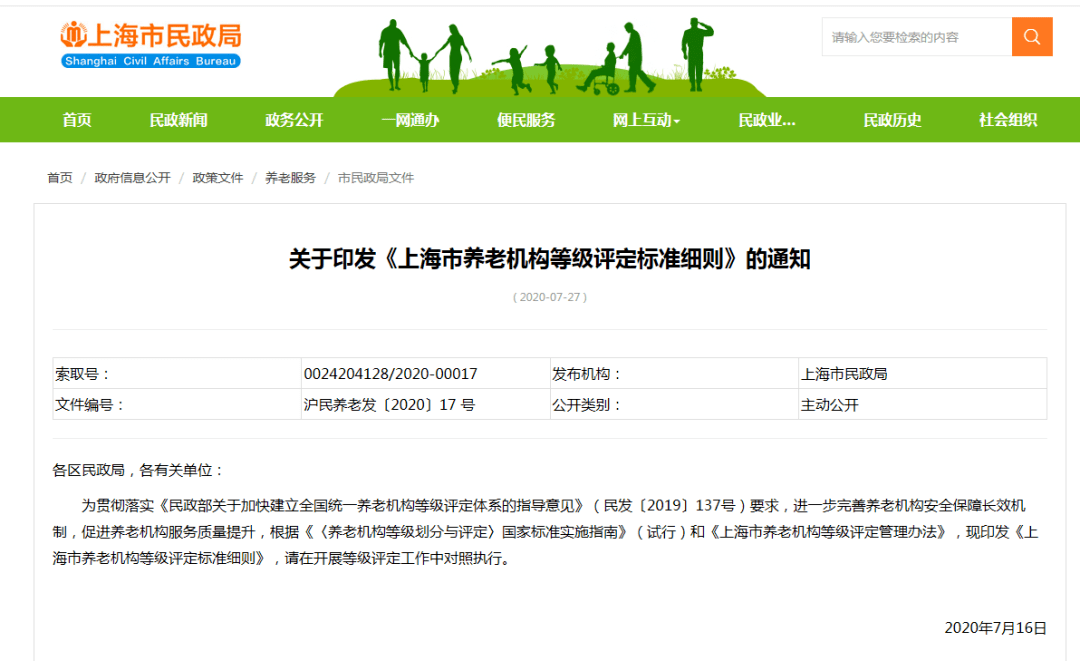
Task: Click the Shanghai Civil Affairs Bureau logo
Action: coord(151,45)
